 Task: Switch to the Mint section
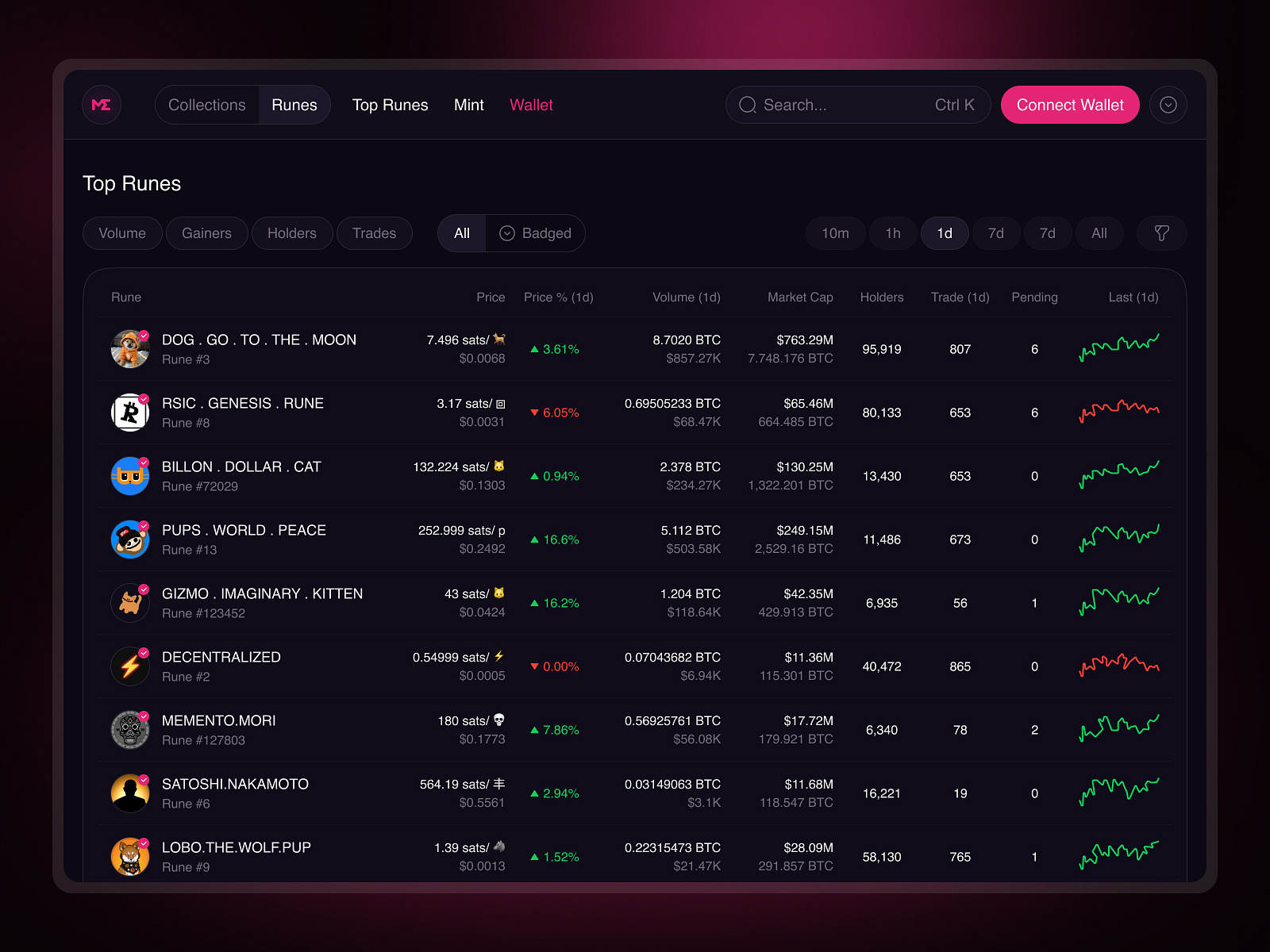pyautogui.click(x=468, y=104)
